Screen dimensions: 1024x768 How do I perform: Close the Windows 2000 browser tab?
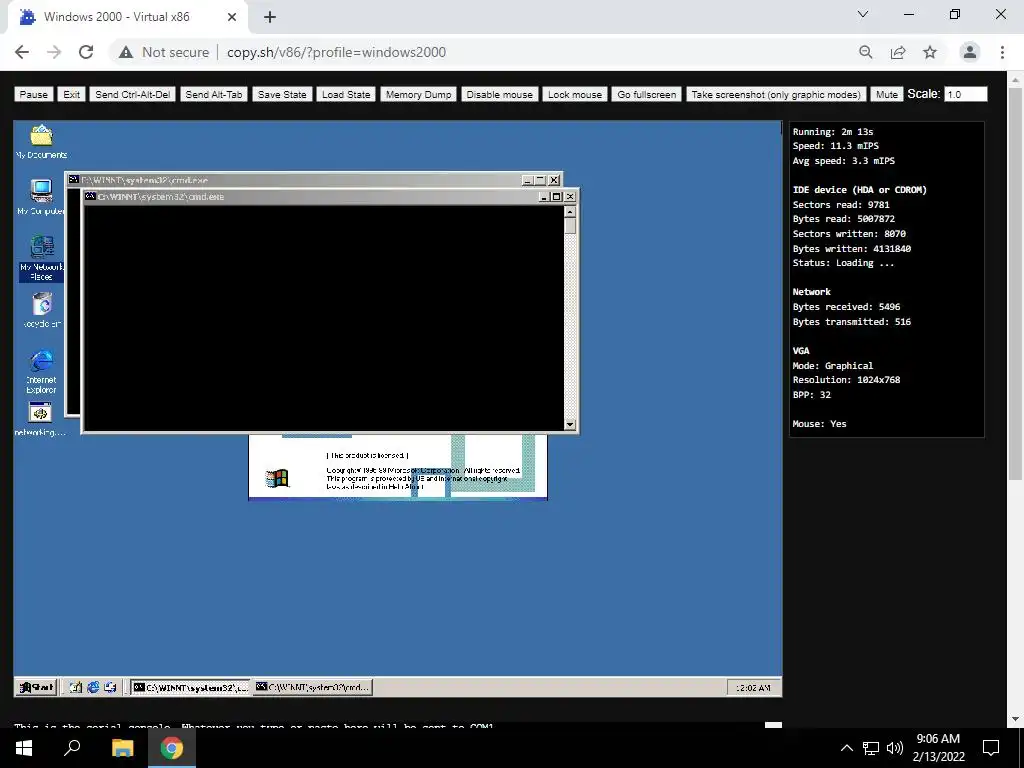232,17
